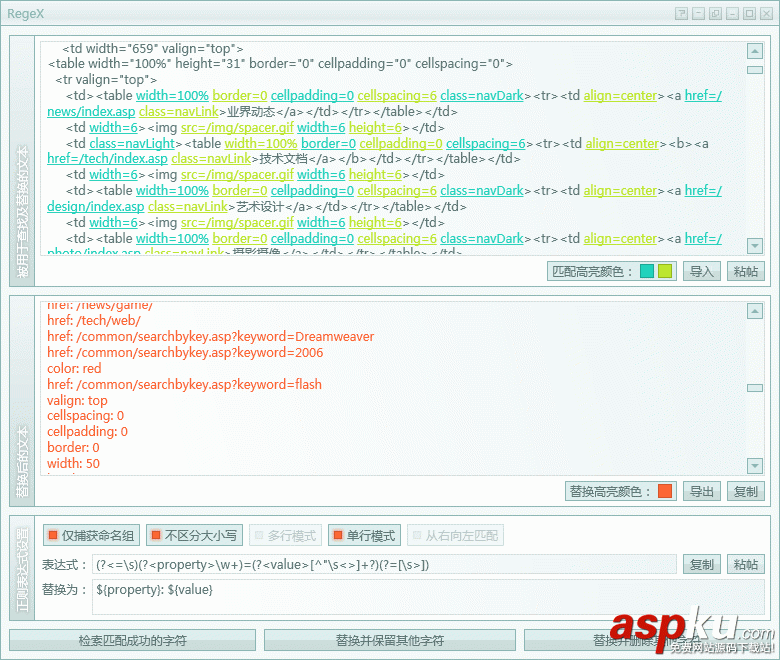Viewport: 780px width, 660px height.
Task: Click the result line ending 'keyword=flash'
Action: tap(185, 384)
